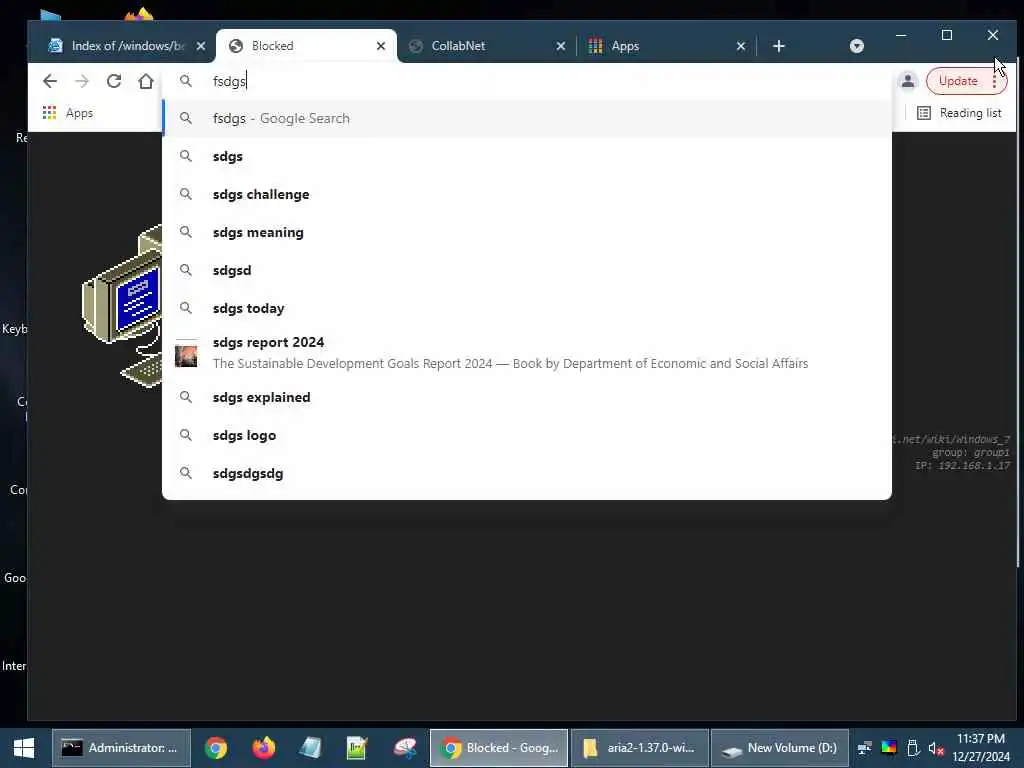Launch Firefox from the taskbar

click(264, 748)
